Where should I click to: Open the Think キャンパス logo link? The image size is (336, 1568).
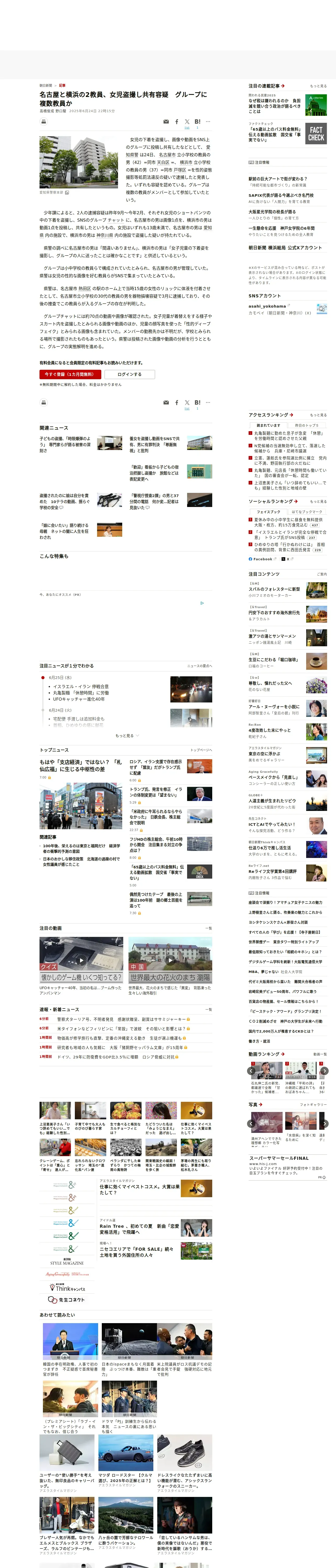tap(67, 1287)
